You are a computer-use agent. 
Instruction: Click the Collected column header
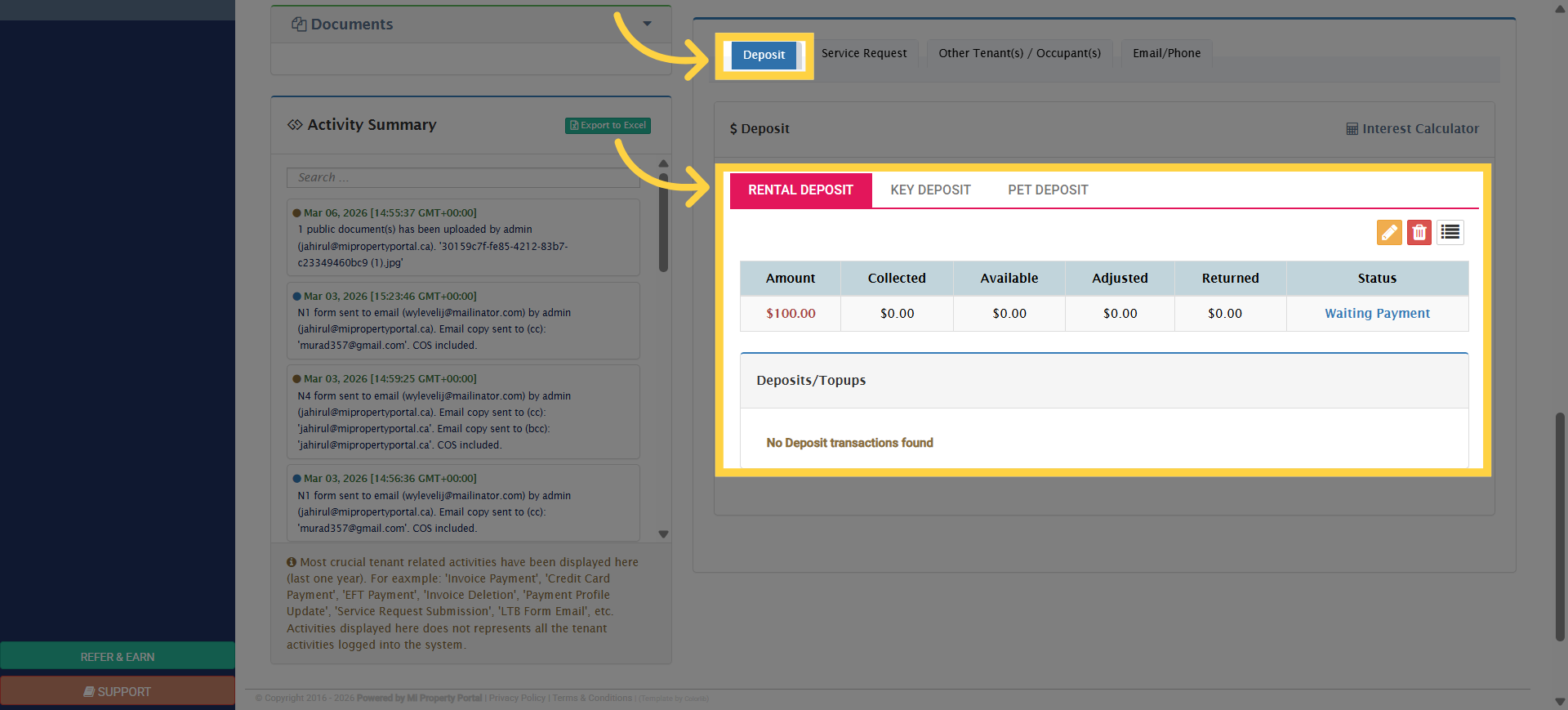point(897,279)
